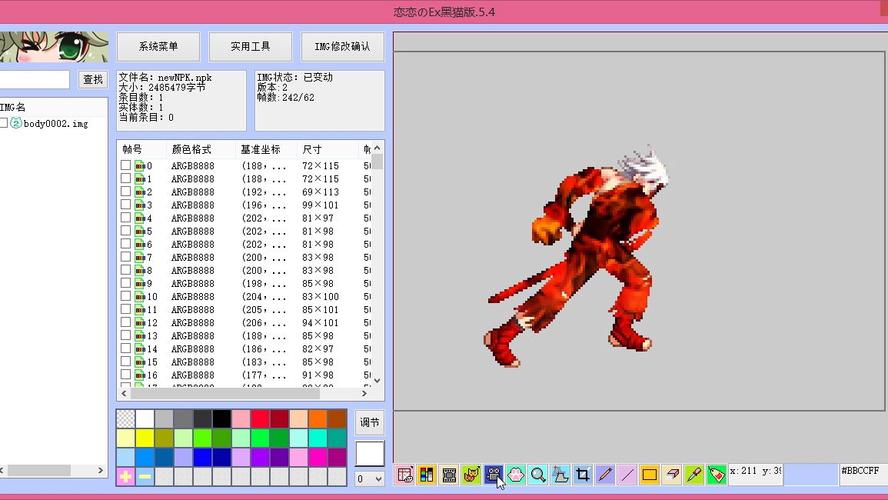Screen dimensions: 888x500
Task: Check the checkbox for frame 14
Action: [x=125, y=348]
